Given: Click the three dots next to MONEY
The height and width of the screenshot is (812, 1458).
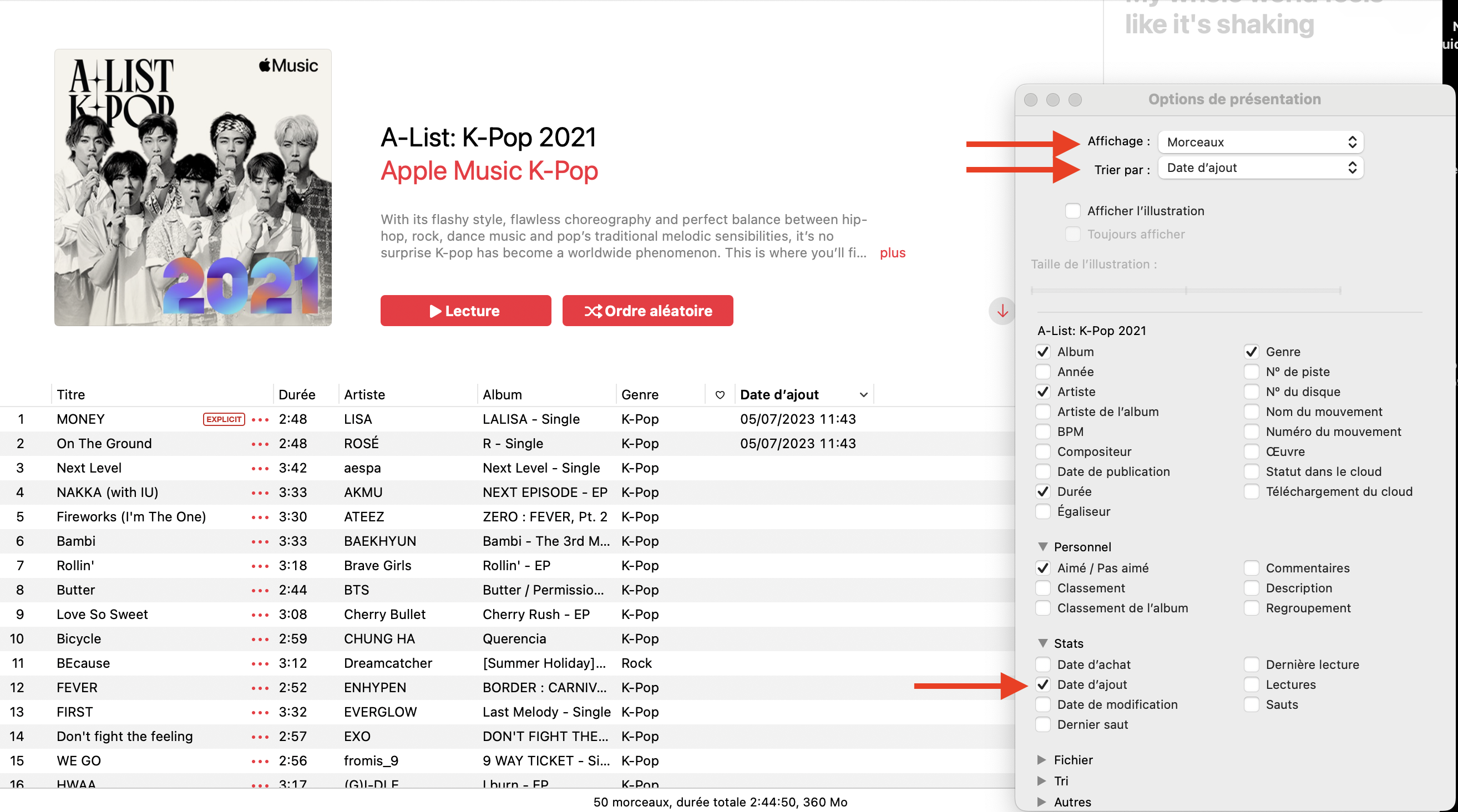Looking at the screenshot, I should 260,419.
